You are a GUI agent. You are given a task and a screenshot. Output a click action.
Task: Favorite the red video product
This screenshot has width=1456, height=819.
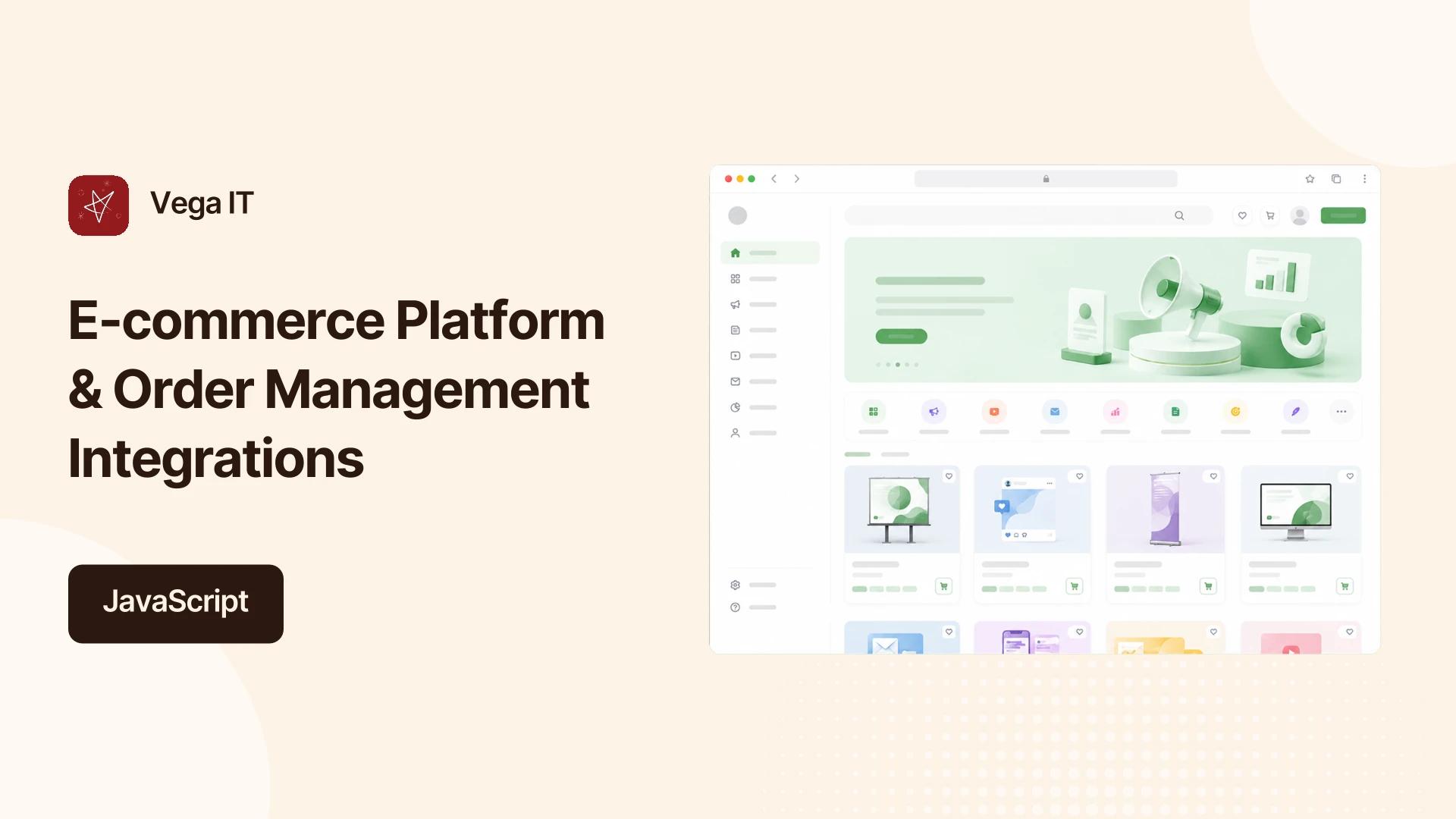pos(1350,632)
